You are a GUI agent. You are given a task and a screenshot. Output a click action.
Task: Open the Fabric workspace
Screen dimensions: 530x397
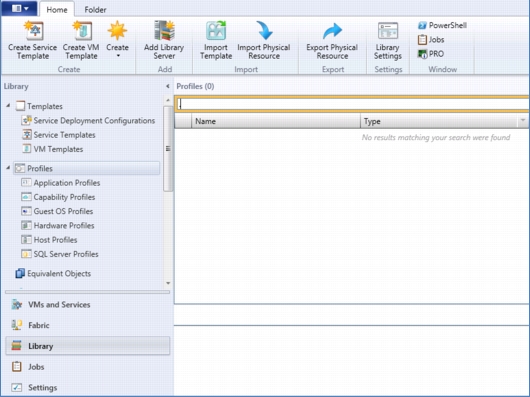coord(87,325)
